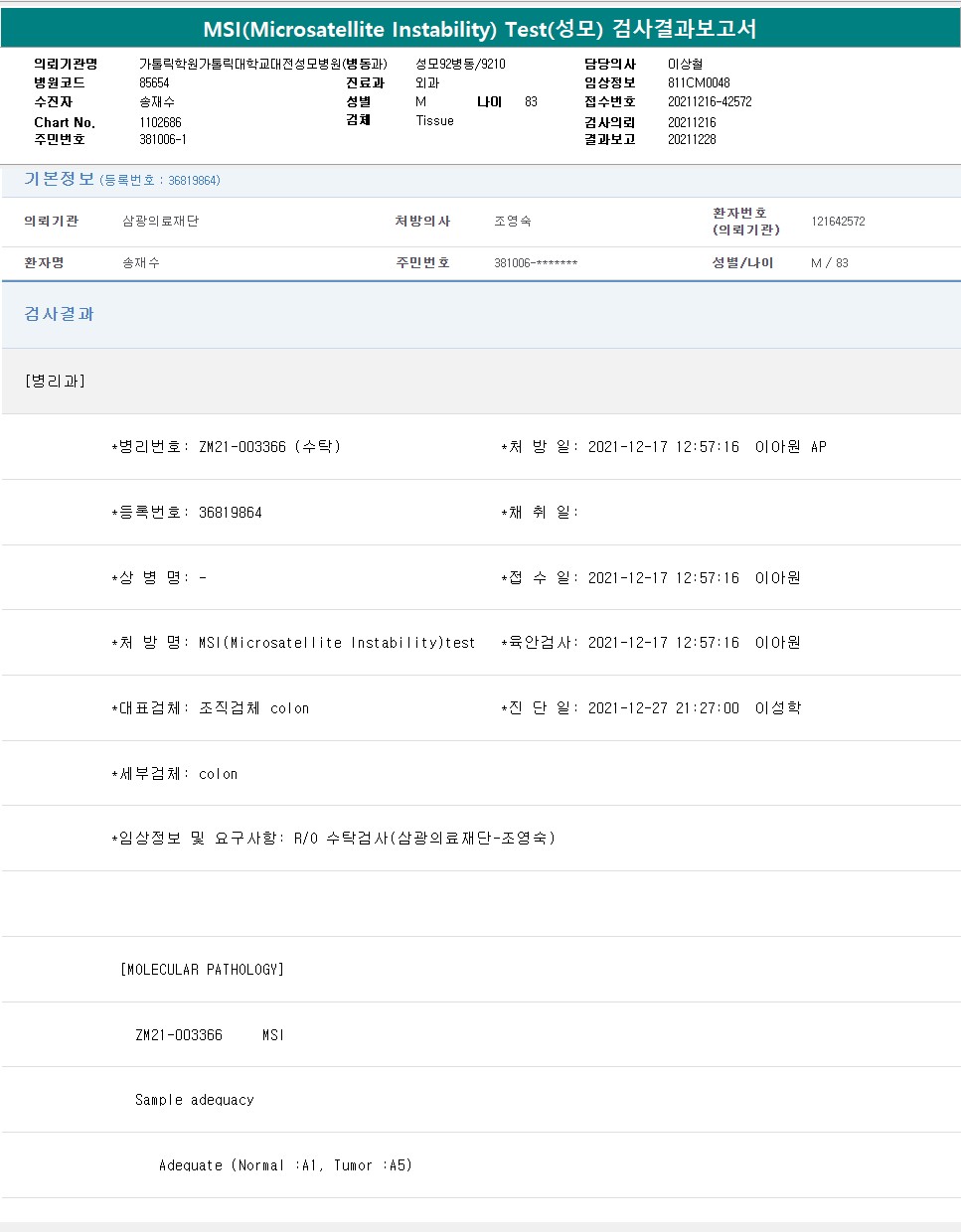This screenshot has width=961, height=1232.
Task: Click the 접수번호 value 20211216-42572
Action: coord(710,102)
